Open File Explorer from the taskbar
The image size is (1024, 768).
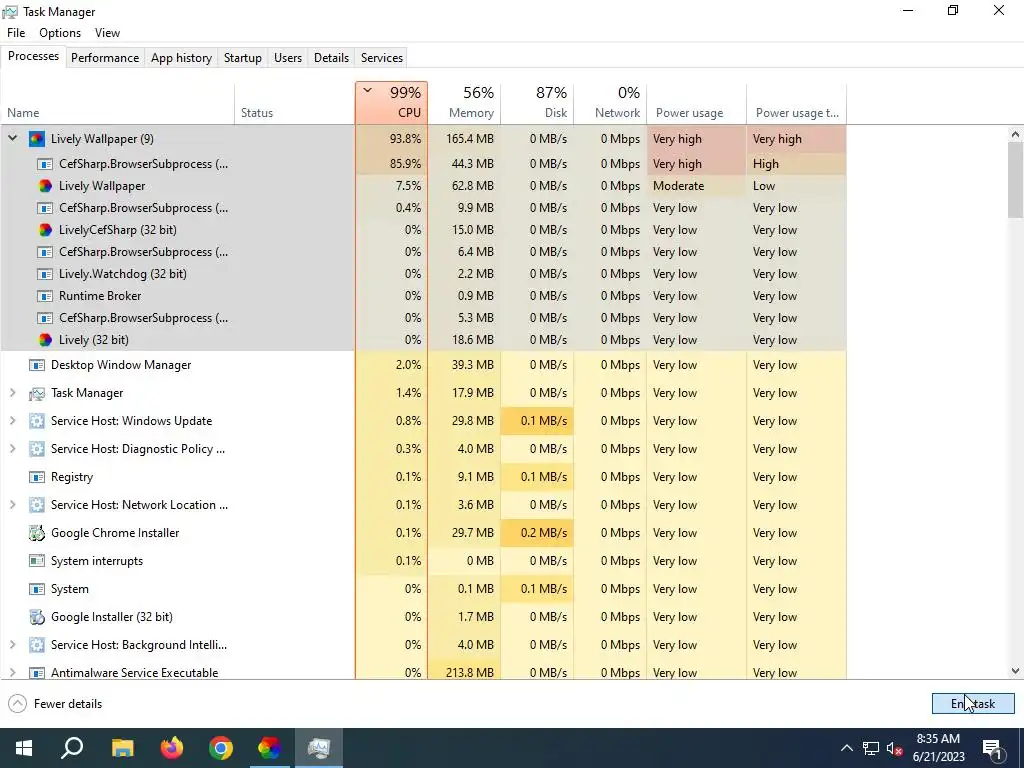click(122, 748)
